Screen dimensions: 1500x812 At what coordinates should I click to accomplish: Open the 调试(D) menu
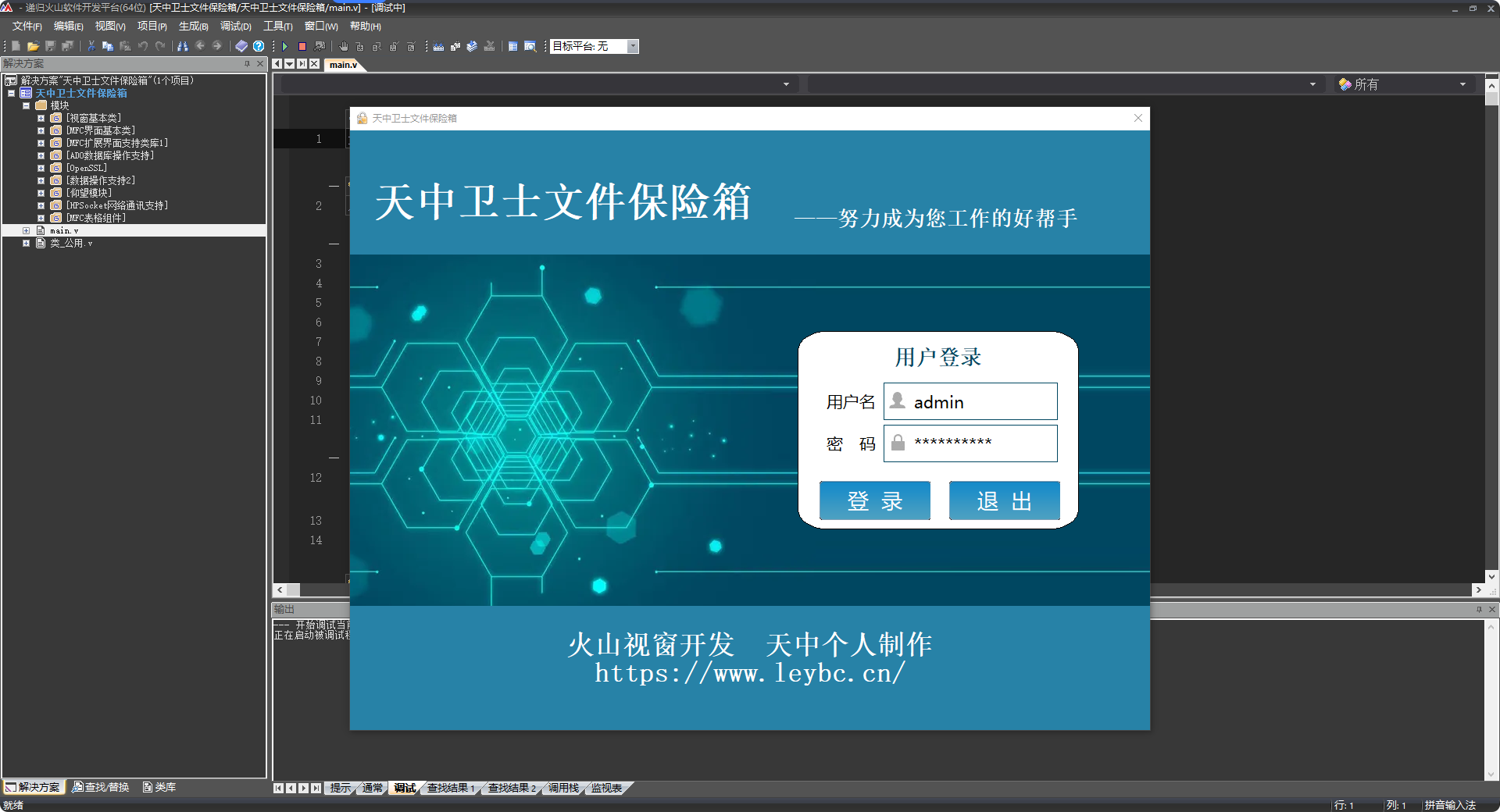click(x=235, y=27)
